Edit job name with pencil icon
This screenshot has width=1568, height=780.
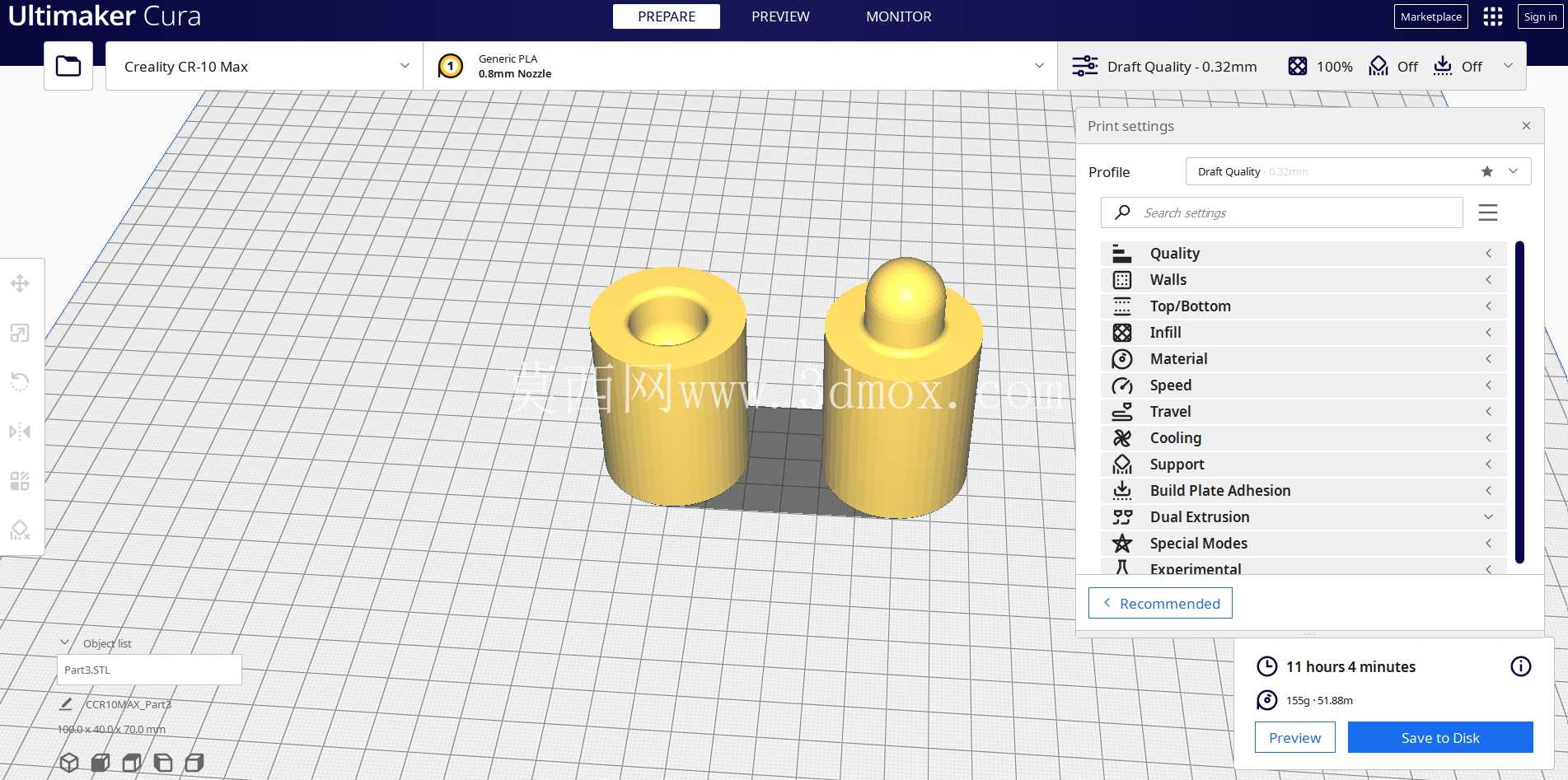(66, 704)
